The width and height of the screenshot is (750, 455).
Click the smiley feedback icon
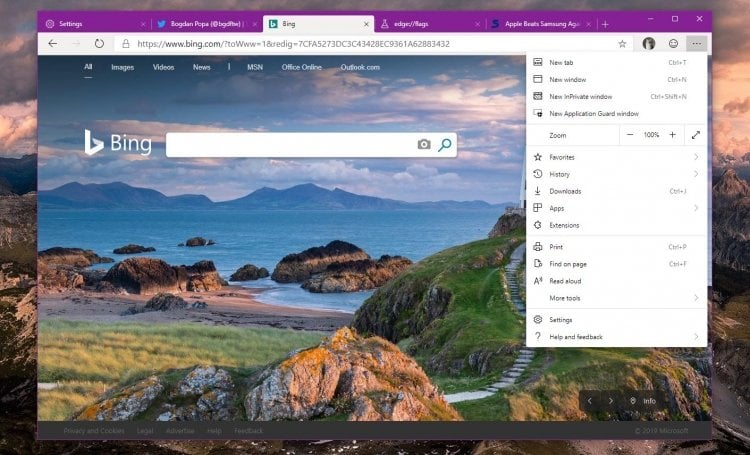click(x=673, y=44)
